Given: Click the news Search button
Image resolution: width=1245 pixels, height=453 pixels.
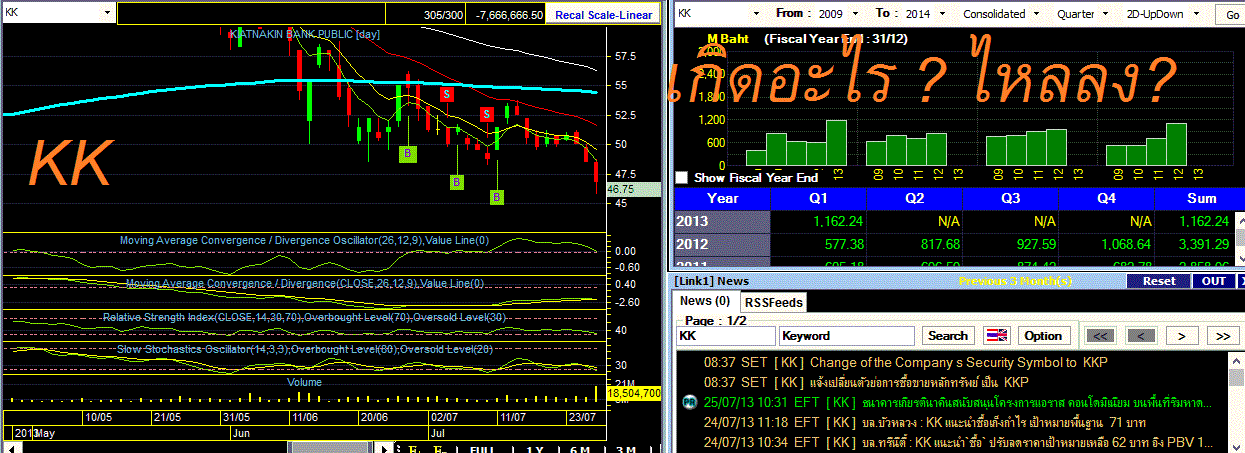Looking at the screenshot, I should point(947,336).
